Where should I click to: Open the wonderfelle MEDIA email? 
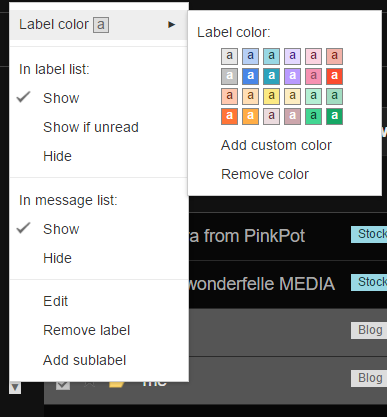click(x=262, y=284)
